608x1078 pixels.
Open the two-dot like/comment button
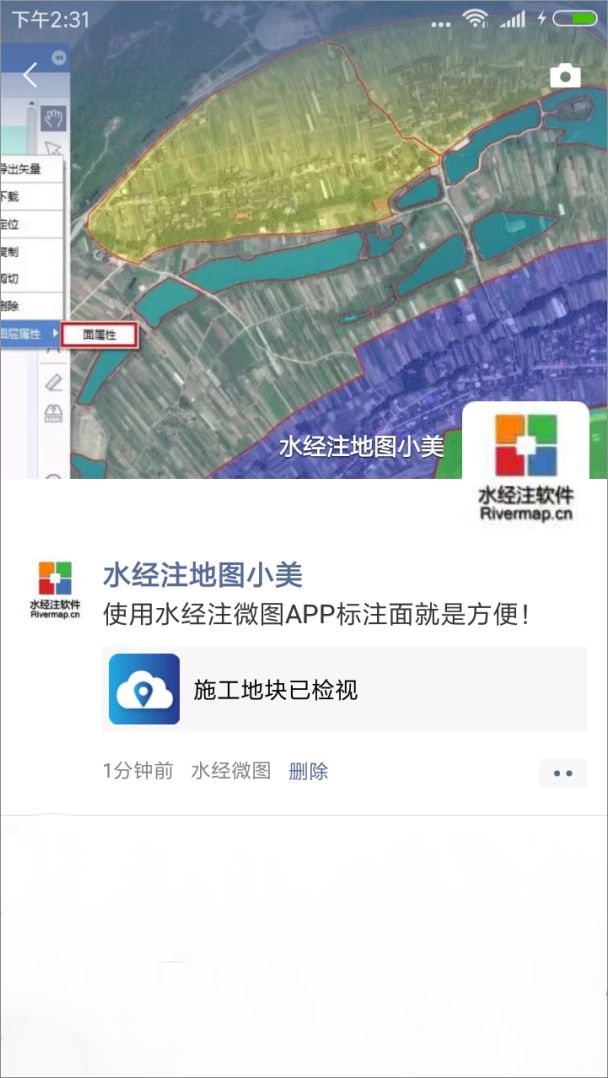[x=563, y=773]
